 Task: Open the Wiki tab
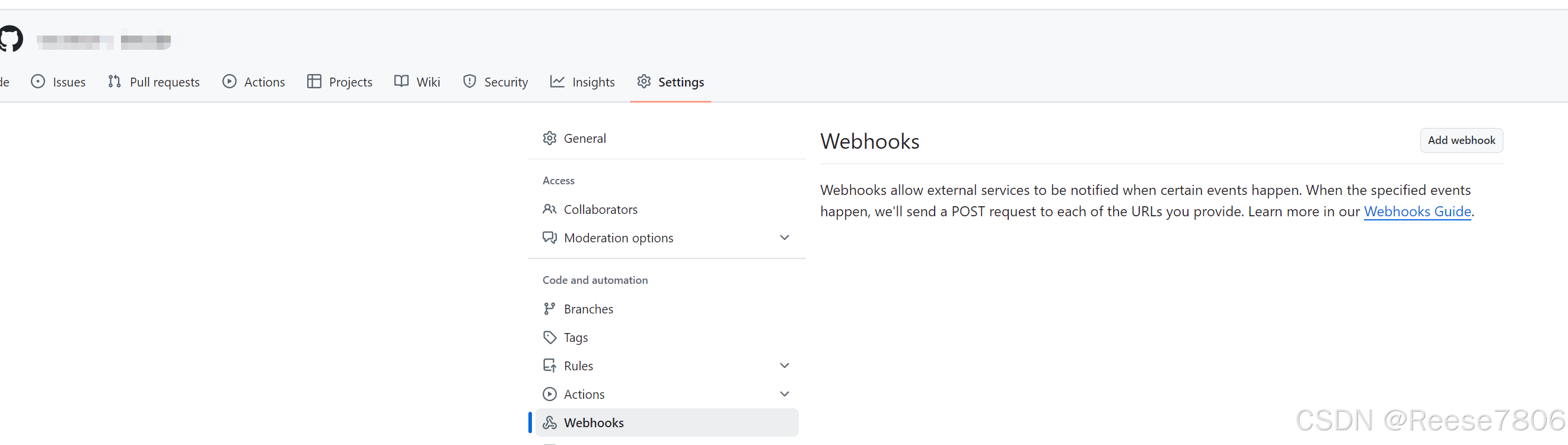coord(417,82)
